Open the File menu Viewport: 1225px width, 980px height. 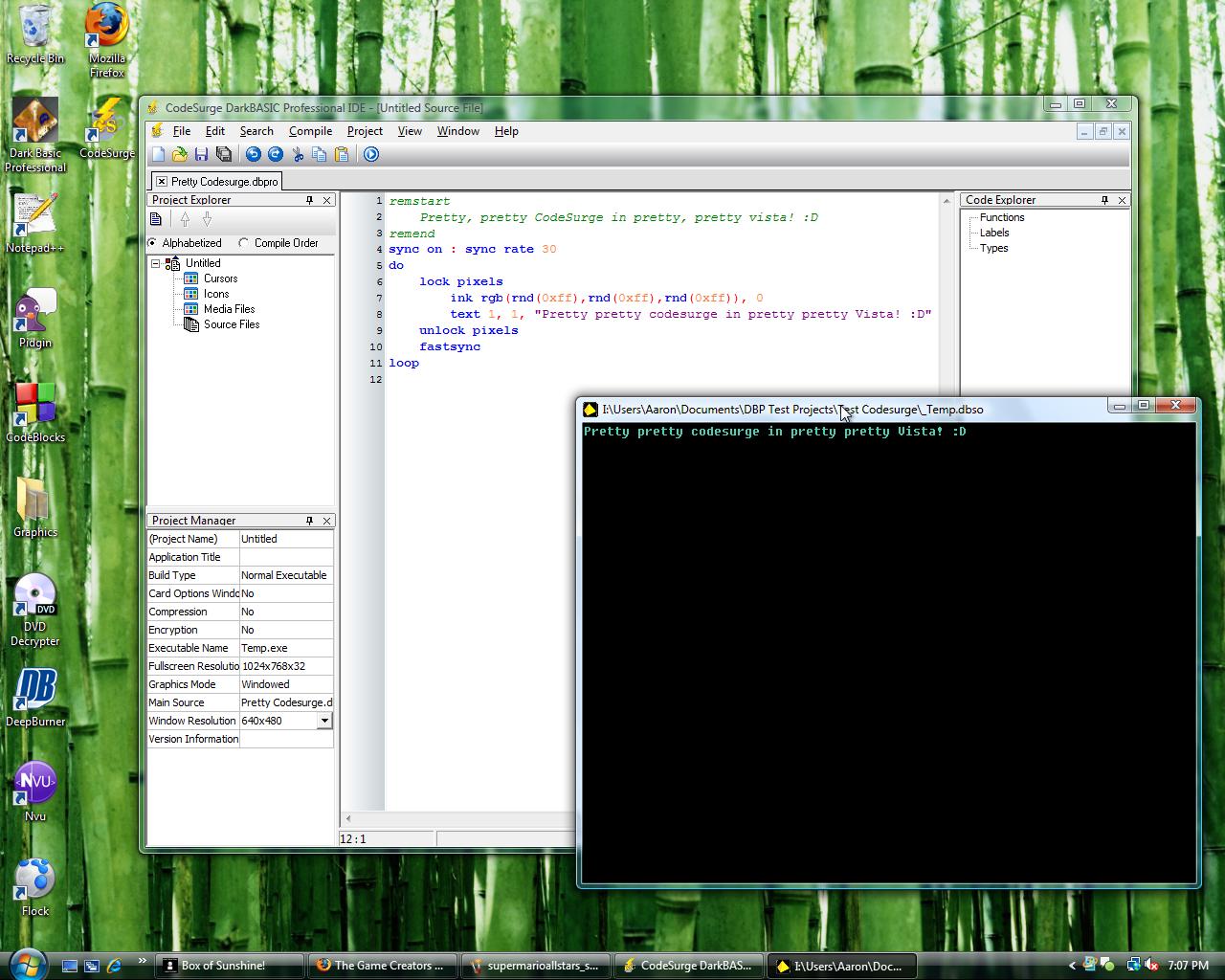coord(182,131)
